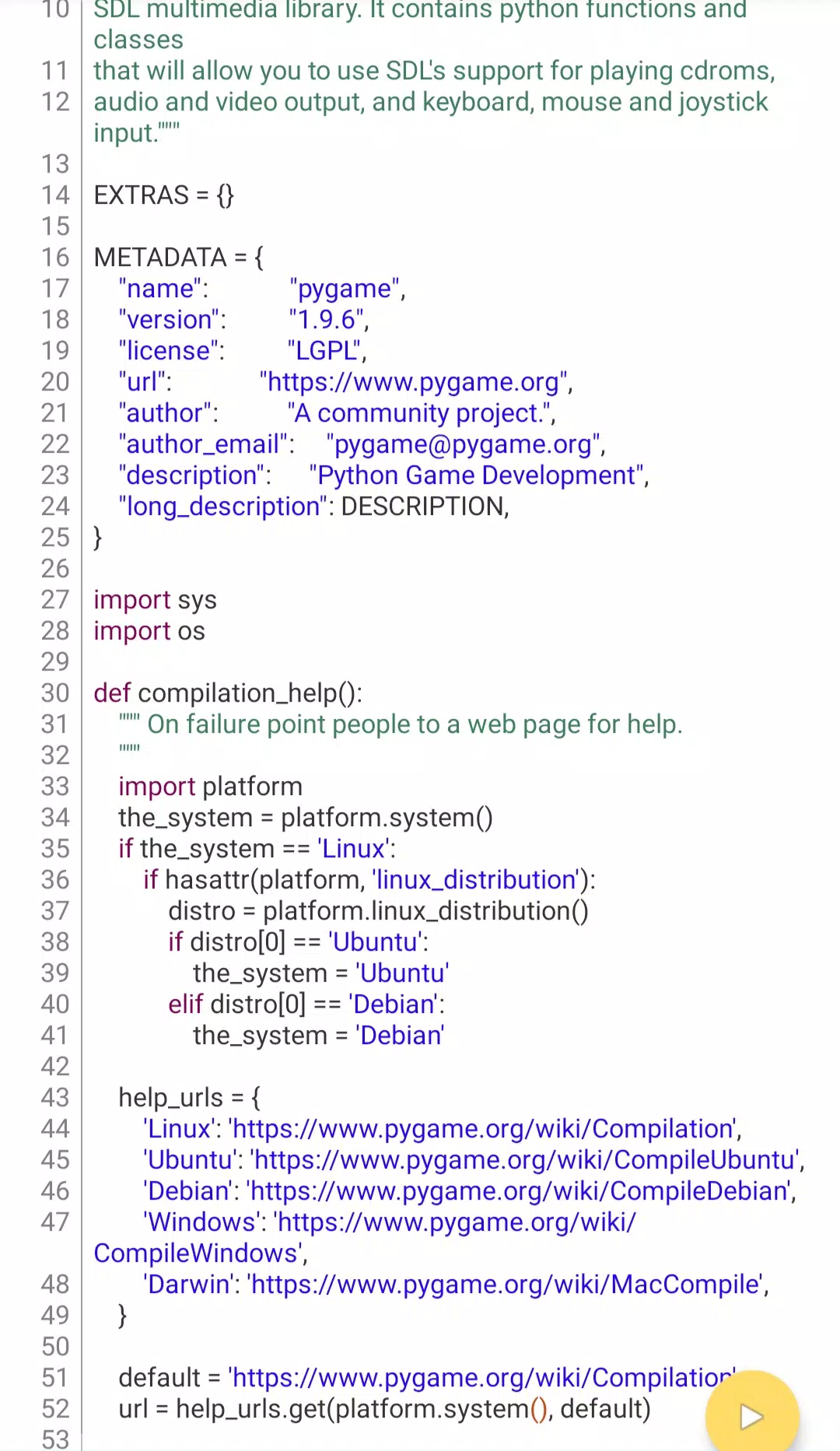Click "the_system = 'Ubuntu'" assignment
Image resolution: width=840 pixels, height=1451 pixels.
[x=320, y=973]
